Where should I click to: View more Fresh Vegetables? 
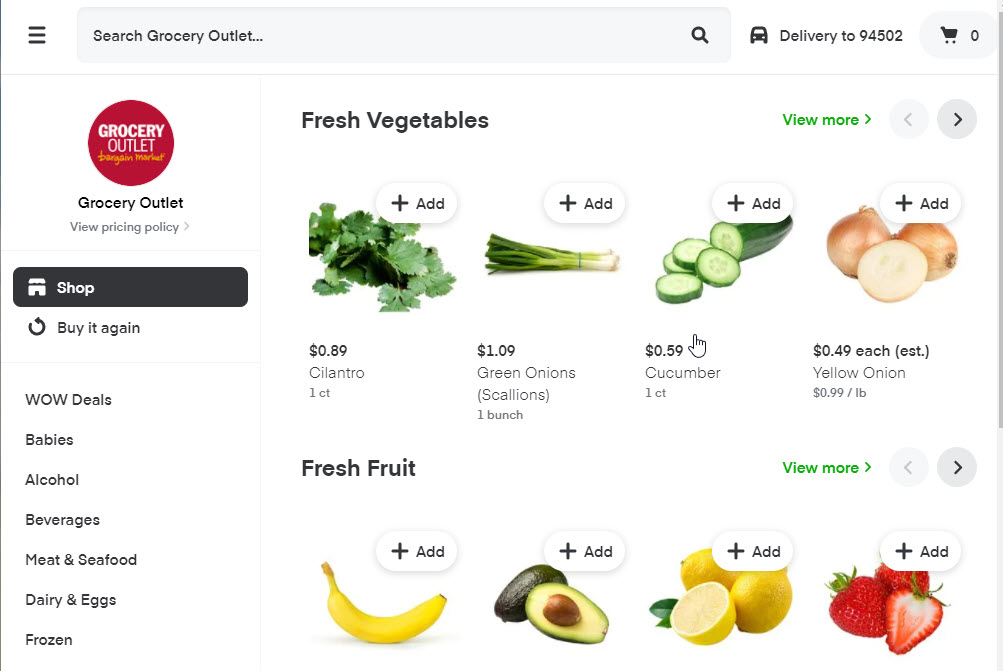coord(826,120)
